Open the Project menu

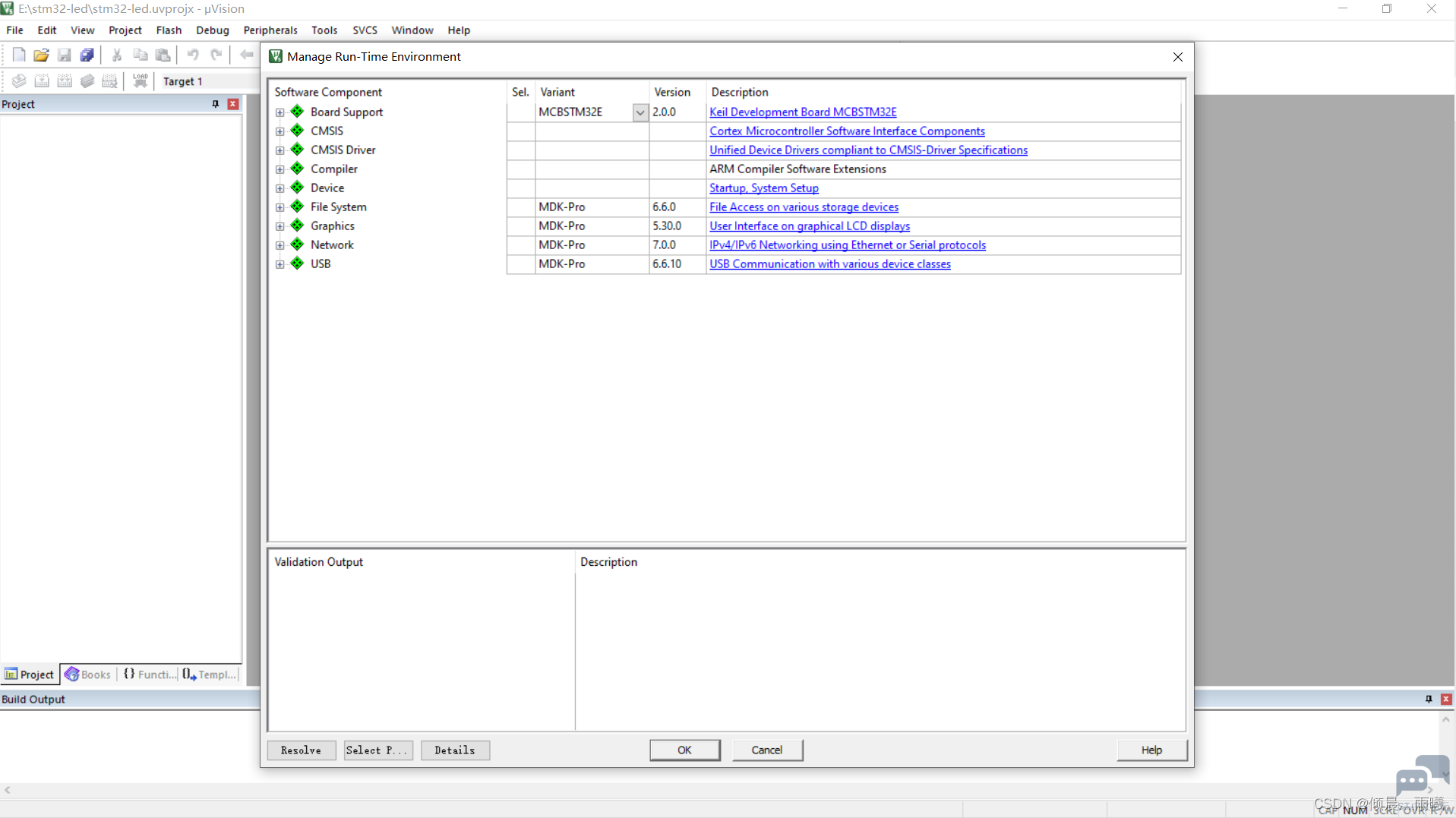click(x=125, y=30)
